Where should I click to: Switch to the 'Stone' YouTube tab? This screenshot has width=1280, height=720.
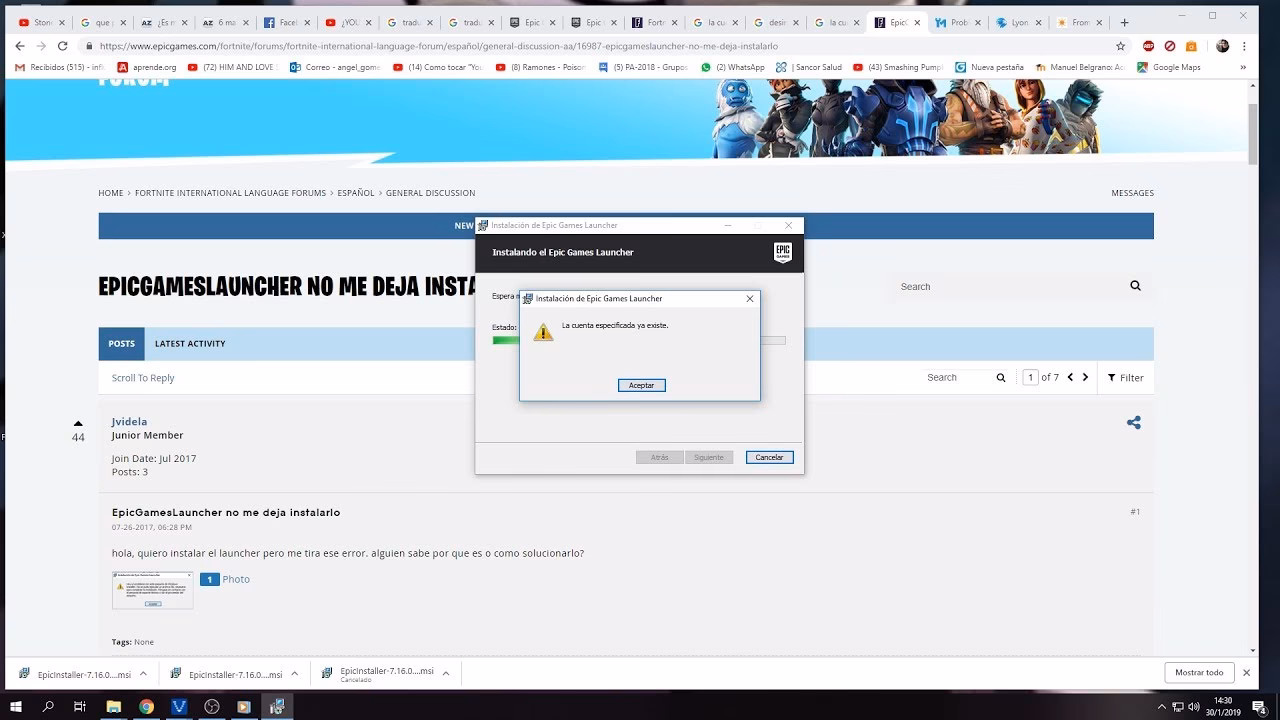[35, 22]
